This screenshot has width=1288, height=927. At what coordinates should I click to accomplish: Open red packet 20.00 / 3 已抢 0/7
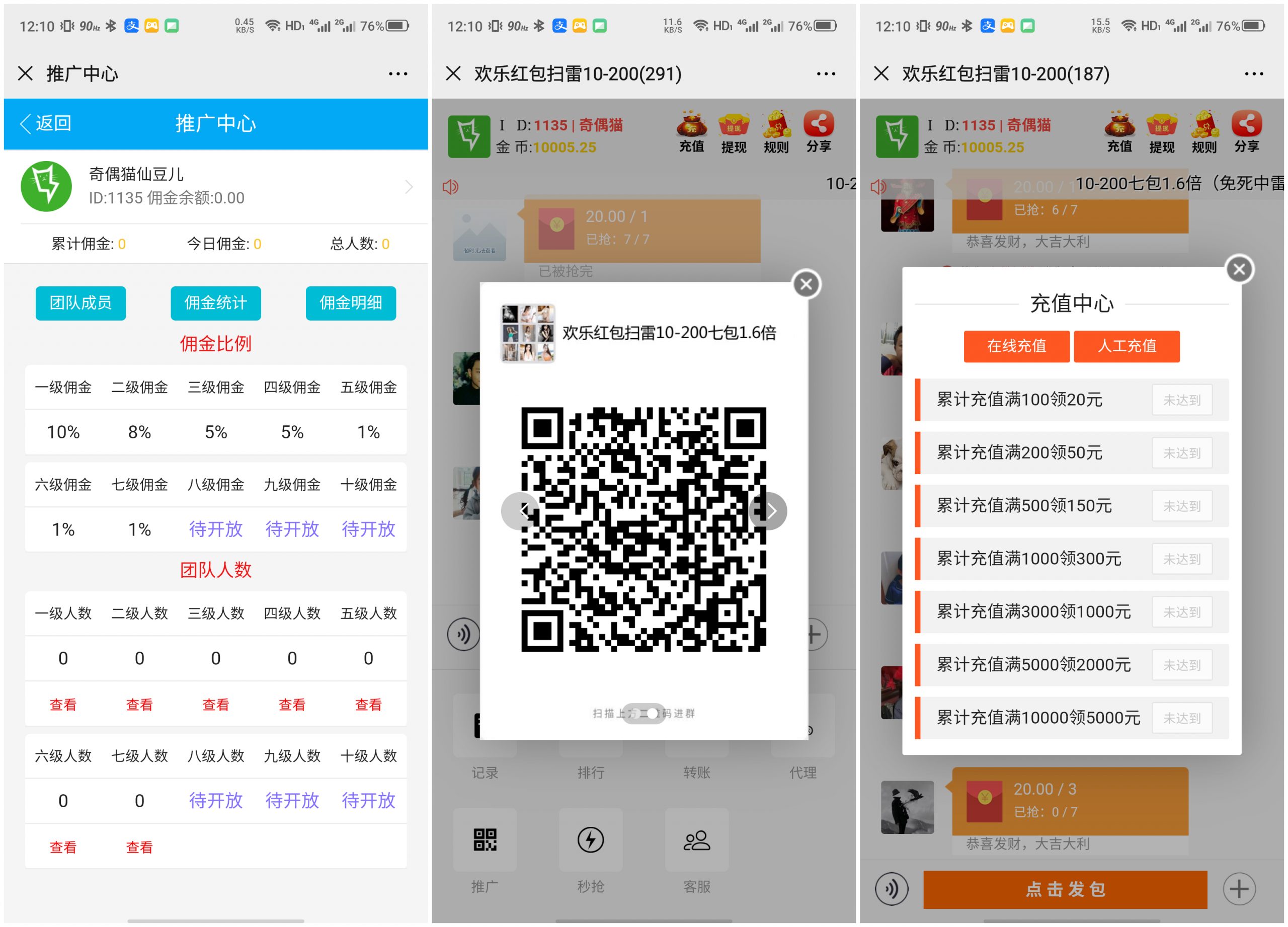(1070, 802)
